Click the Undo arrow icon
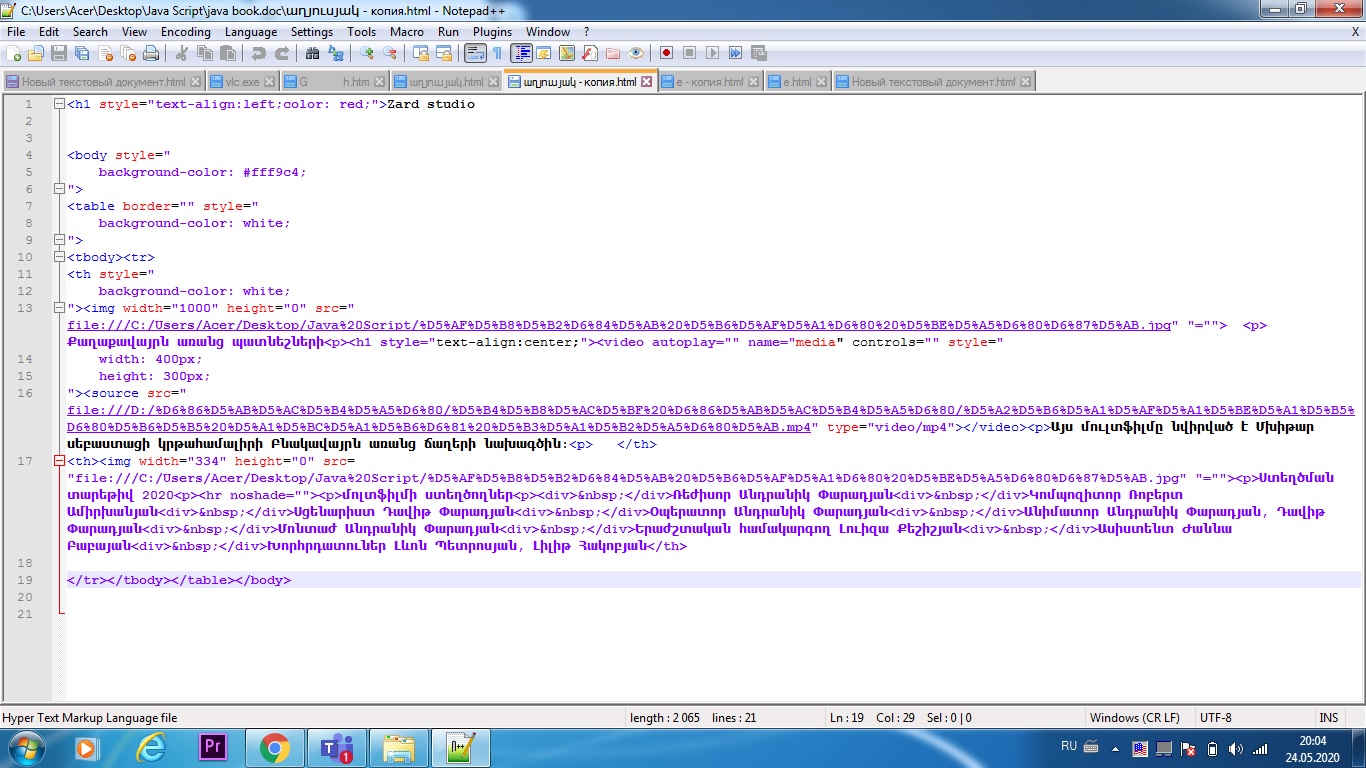The width and height of the screenshot is (1366, 768). click(x=258, y=53)
